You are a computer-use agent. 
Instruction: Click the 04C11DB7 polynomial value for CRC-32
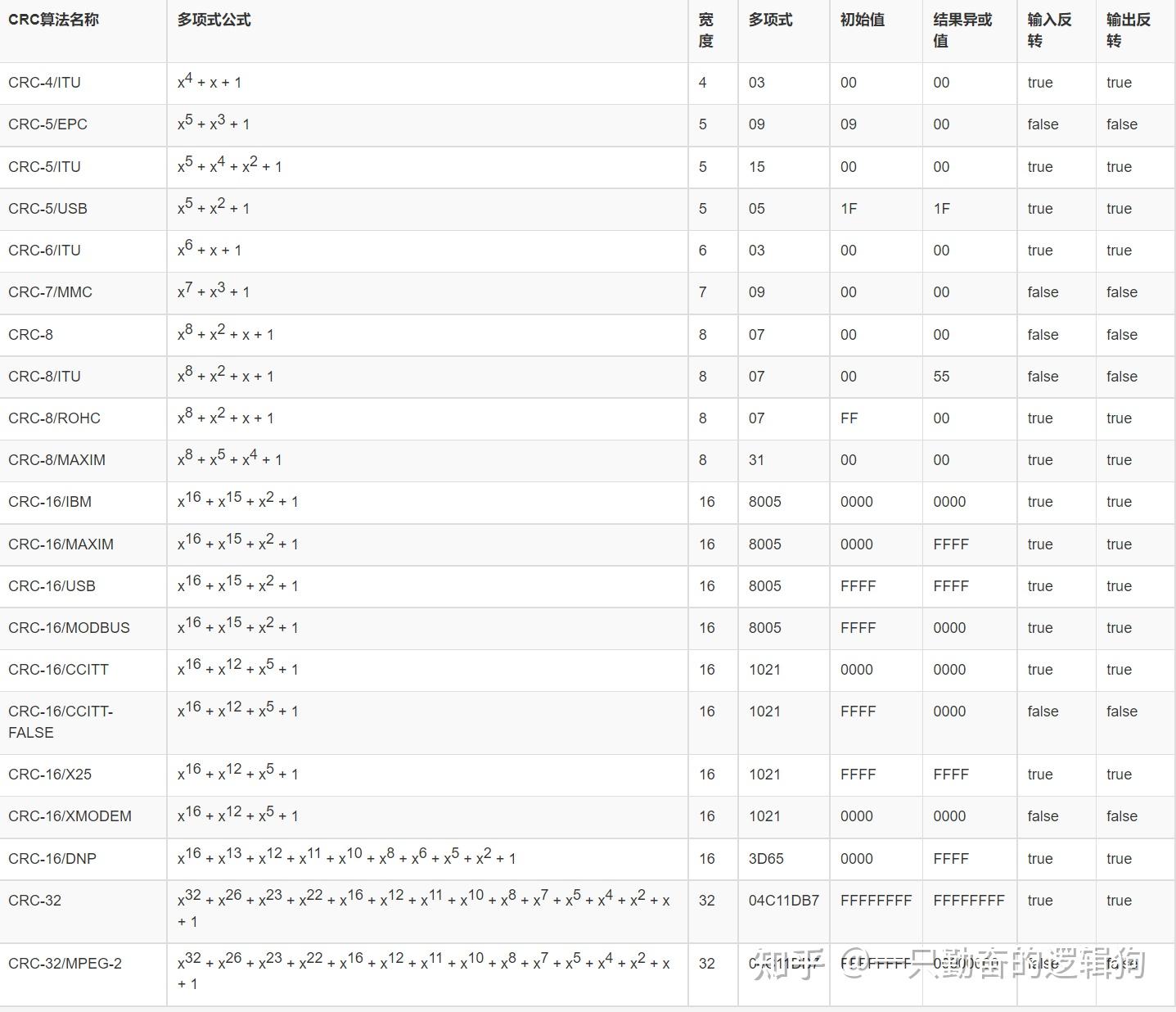[x=784, y=901]
